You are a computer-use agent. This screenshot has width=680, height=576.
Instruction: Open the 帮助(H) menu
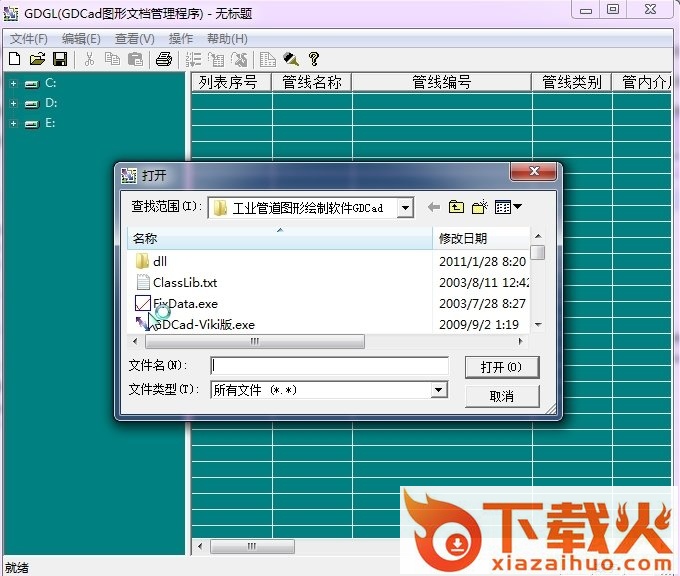click(x=227, y=39)
